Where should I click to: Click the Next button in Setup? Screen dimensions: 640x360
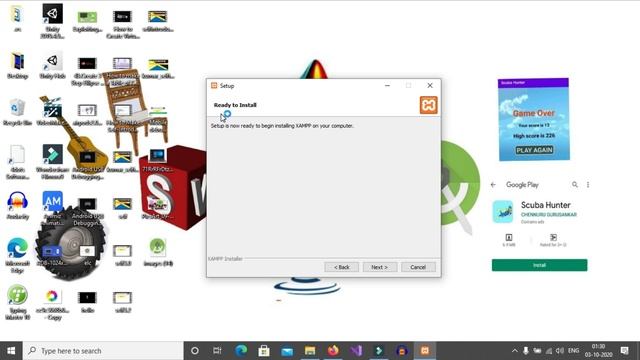point(380,267)
